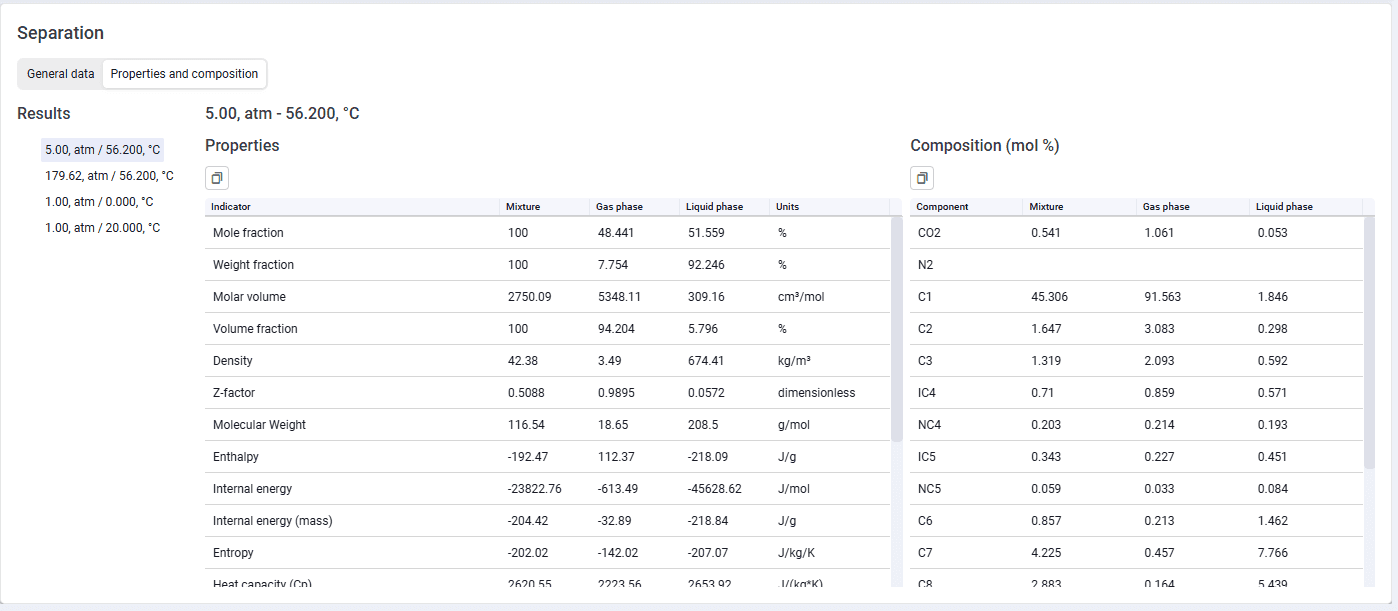Screen dimensions: 1398x611
Task: Click the Indicator column header
Action: coord(352,207)
